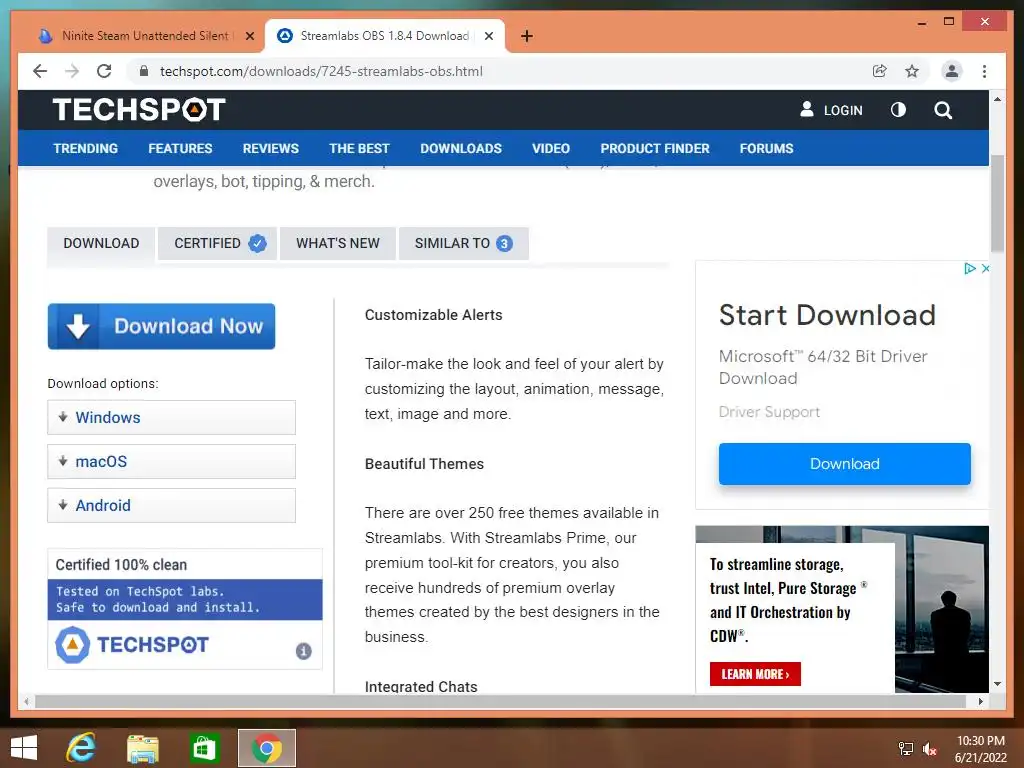Open the PRODUCT FINDER nav item

(x=655, y=148)
